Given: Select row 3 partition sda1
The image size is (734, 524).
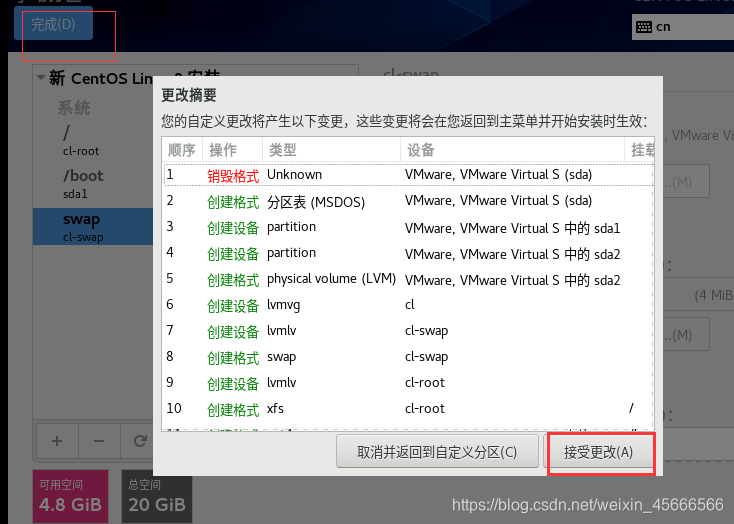Looking at the screenshot, I should click(408, 228).
